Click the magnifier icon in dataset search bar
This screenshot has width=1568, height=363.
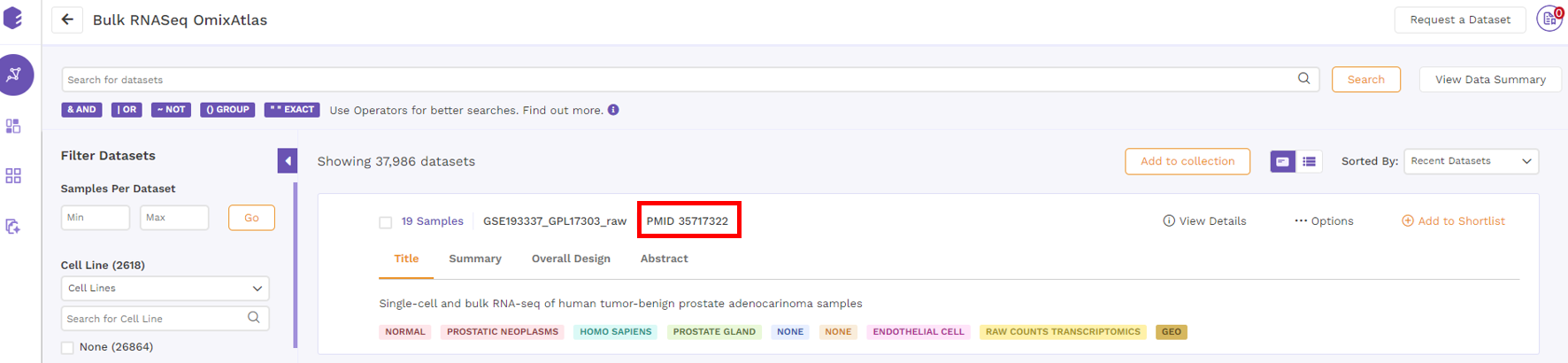(x=1303, y=79)
